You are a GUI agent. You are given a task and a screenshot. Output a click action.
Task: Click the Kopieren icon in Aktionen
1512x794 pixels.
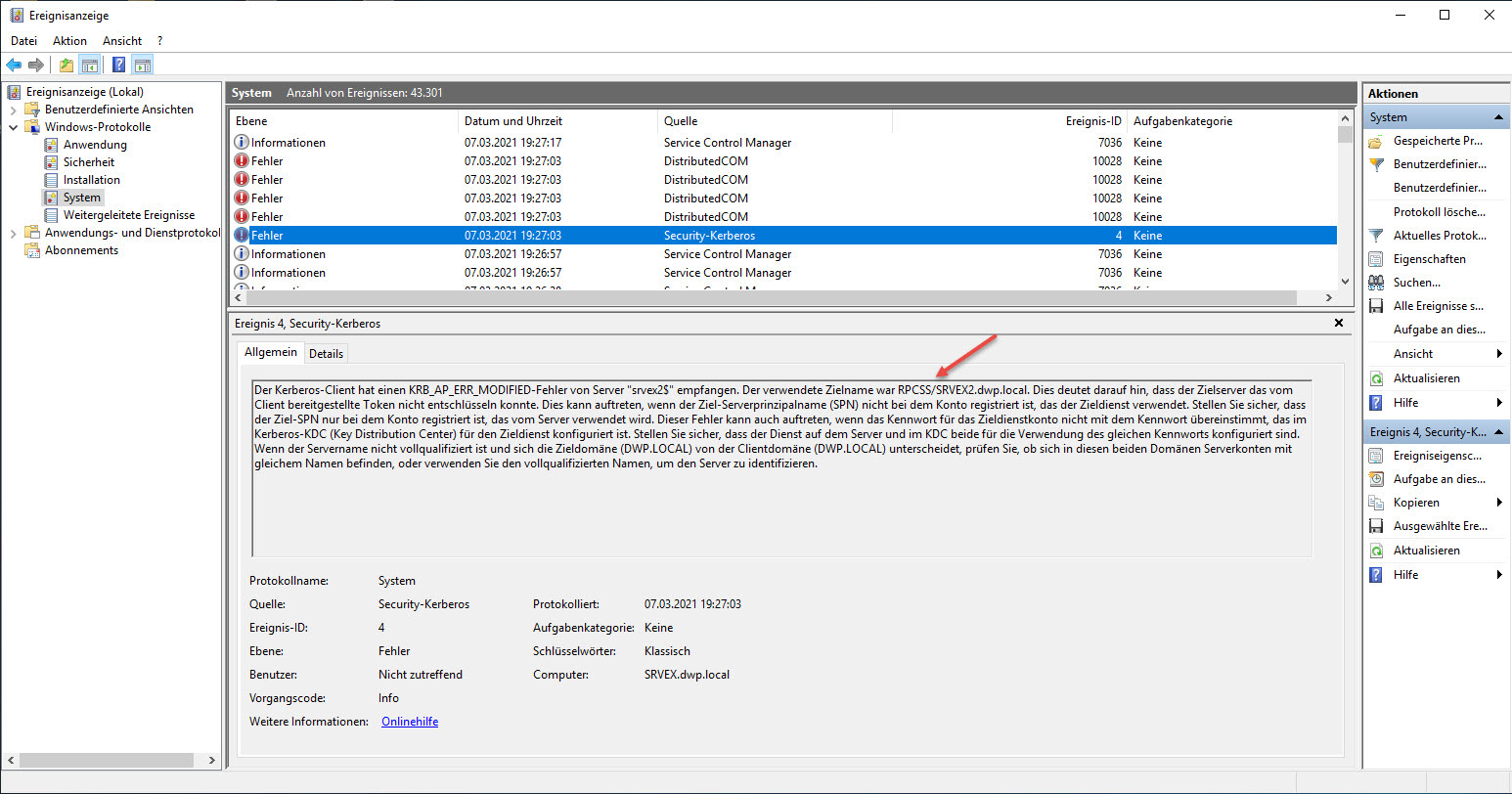[1376, 503]
